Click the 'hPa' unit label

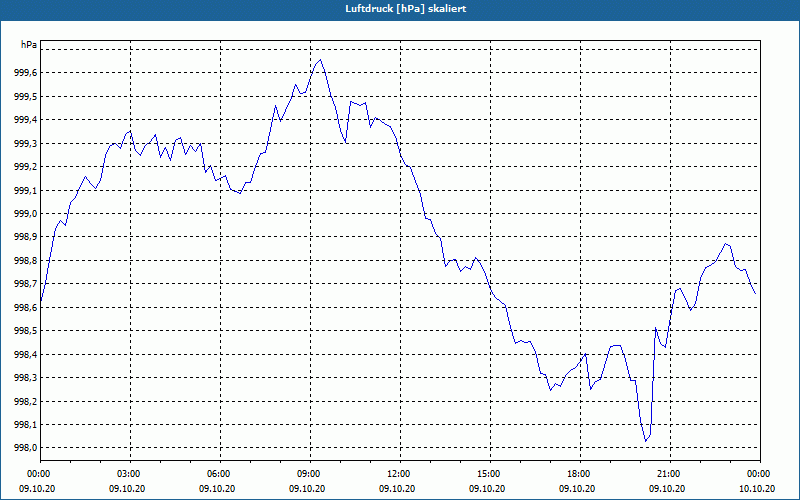[x=29, y=45]
